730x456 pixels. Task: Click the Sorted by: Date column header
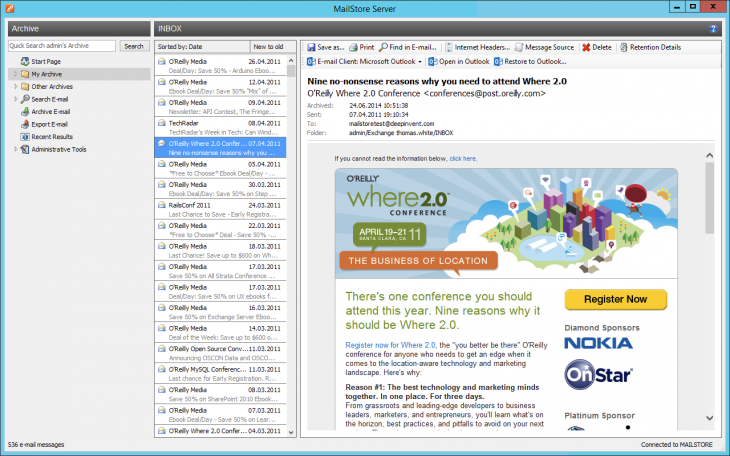point(200,46)
